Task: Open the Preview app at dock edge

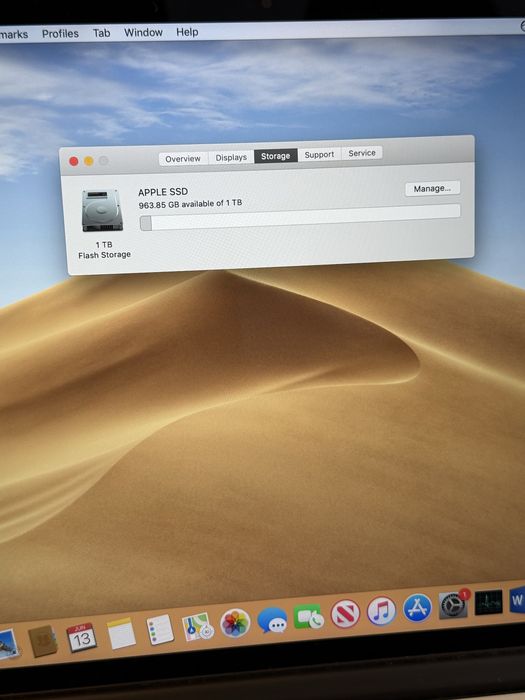Action: (9, 644)
